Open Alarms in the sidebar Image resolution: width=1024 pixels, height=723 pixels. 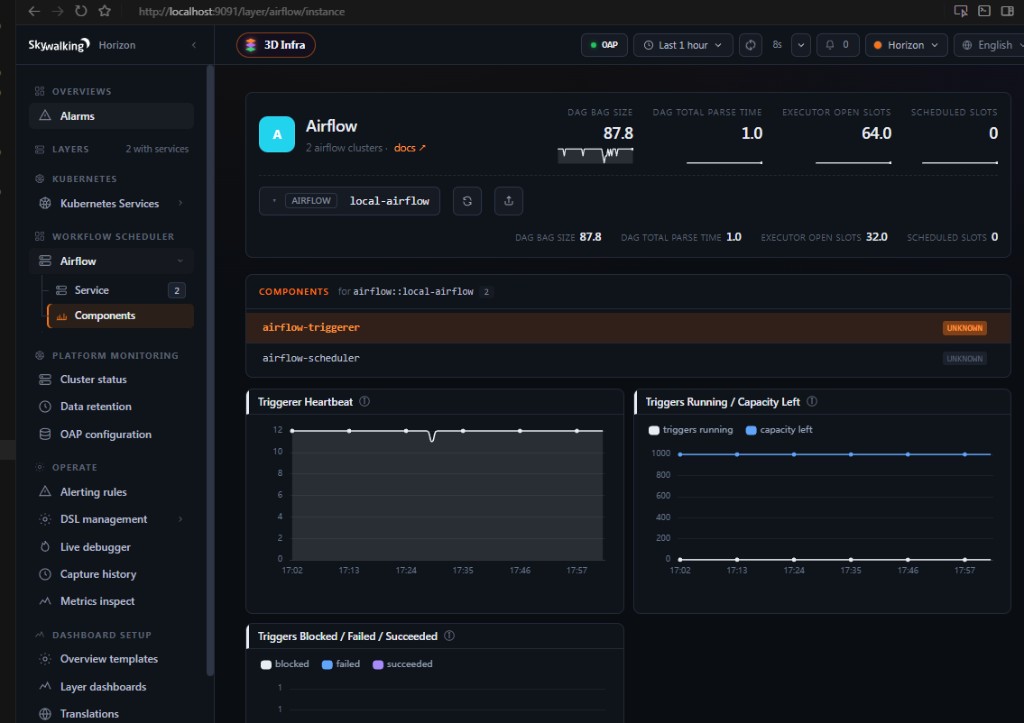pyautogui.click(x=111, y=116)
